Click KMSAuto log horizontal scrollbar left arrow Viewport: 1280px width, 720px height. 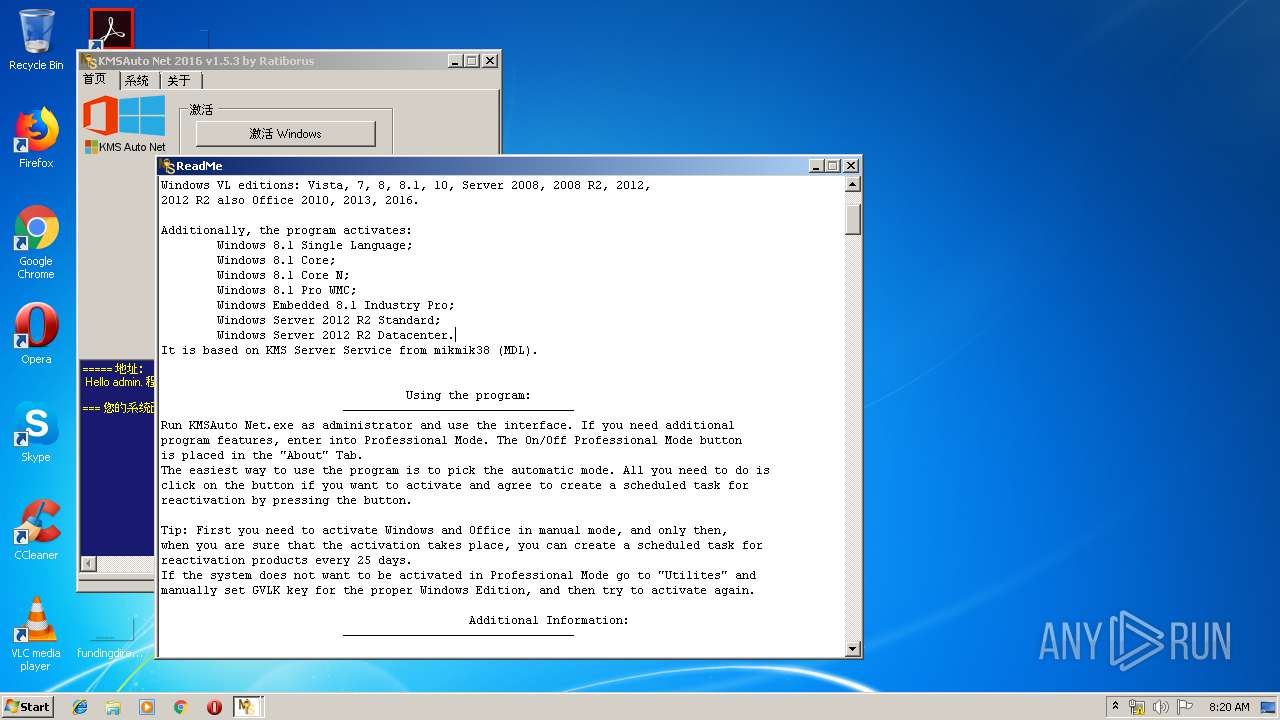[x=88, y=563]
